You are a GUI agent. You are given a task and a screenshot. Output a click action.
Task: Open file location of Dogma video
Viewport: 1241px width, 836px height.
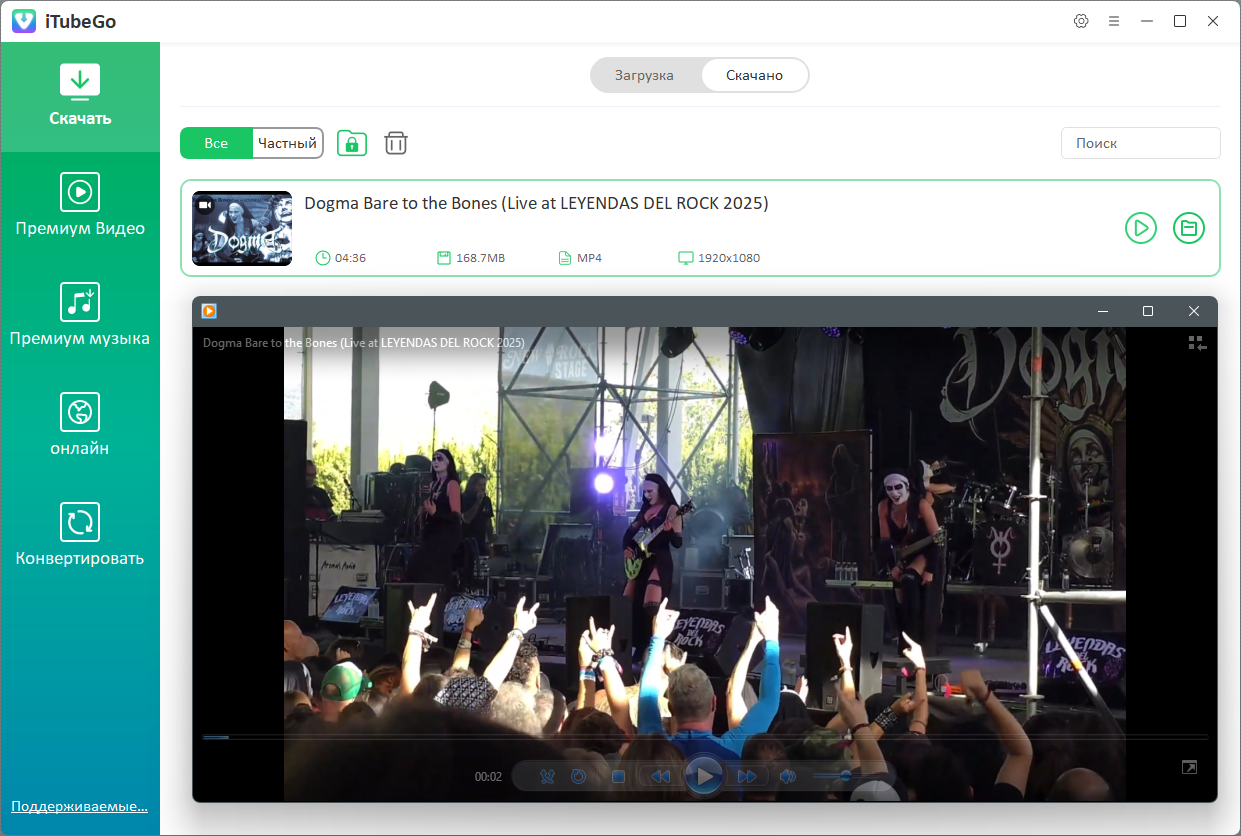coord(1189,228)
